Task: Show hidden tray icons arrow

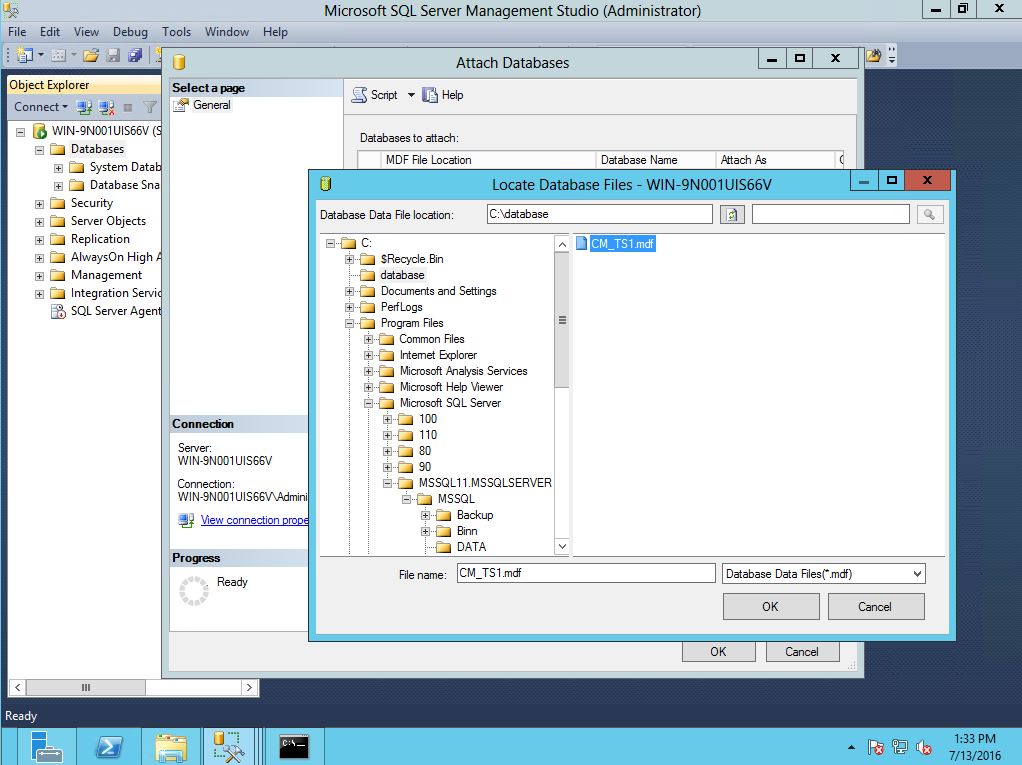Action: pos(851,747)
